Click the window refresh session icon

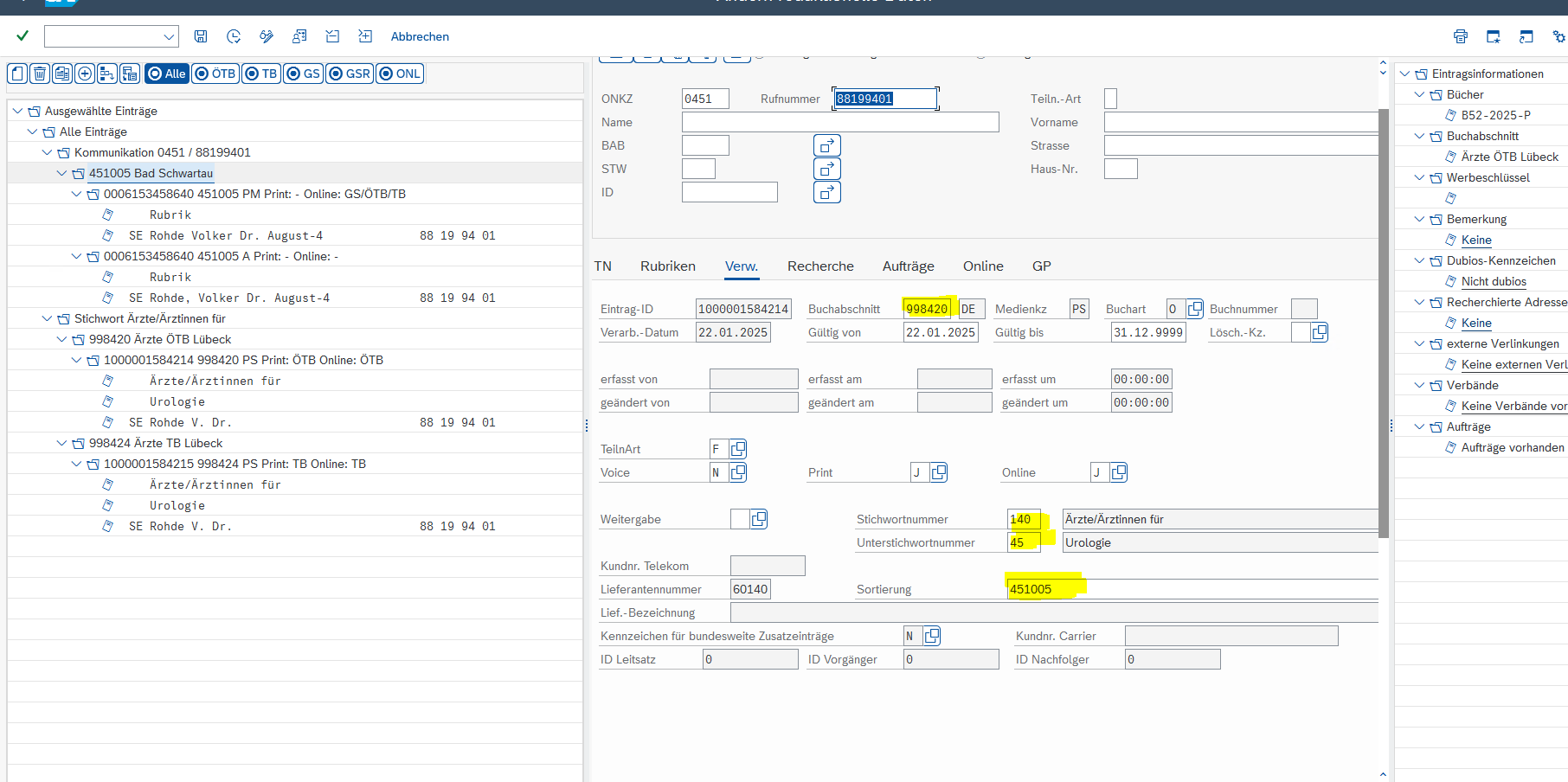[x=1526, y=36]
